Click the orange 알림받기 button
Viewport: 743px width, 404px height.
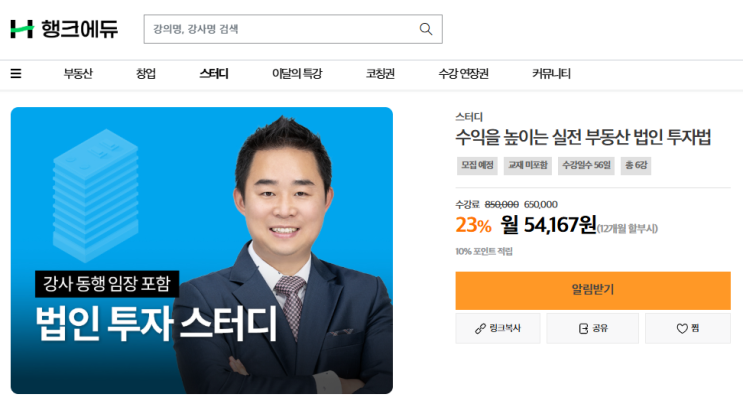click(593, 290)
